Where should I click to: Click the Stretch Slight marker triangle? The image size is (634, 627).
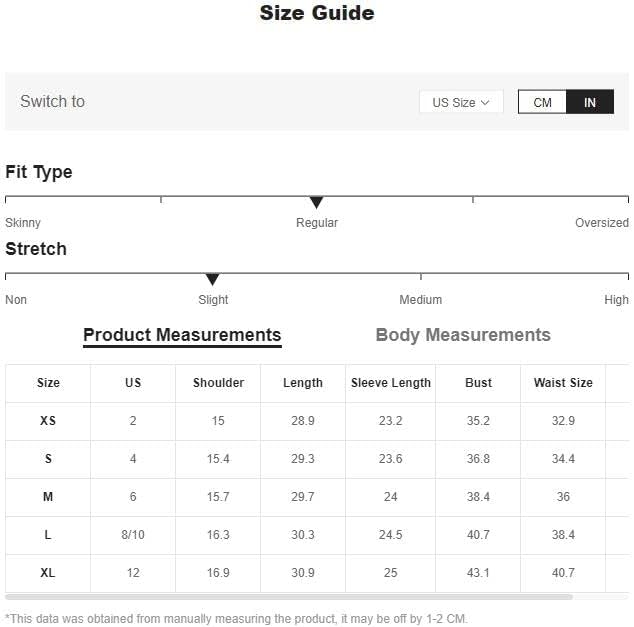click(x=212, y=279)
